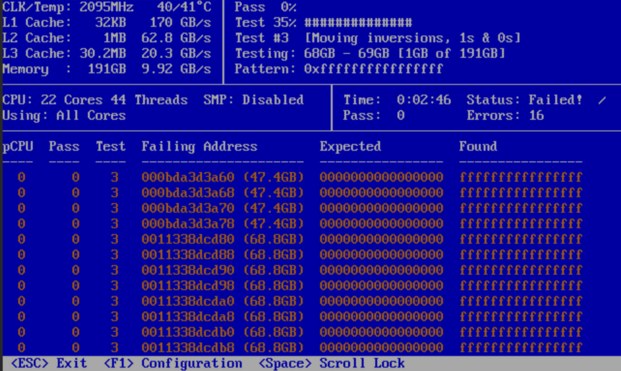Click the 'Using: All Cores' line

click(x=64, y=115)
